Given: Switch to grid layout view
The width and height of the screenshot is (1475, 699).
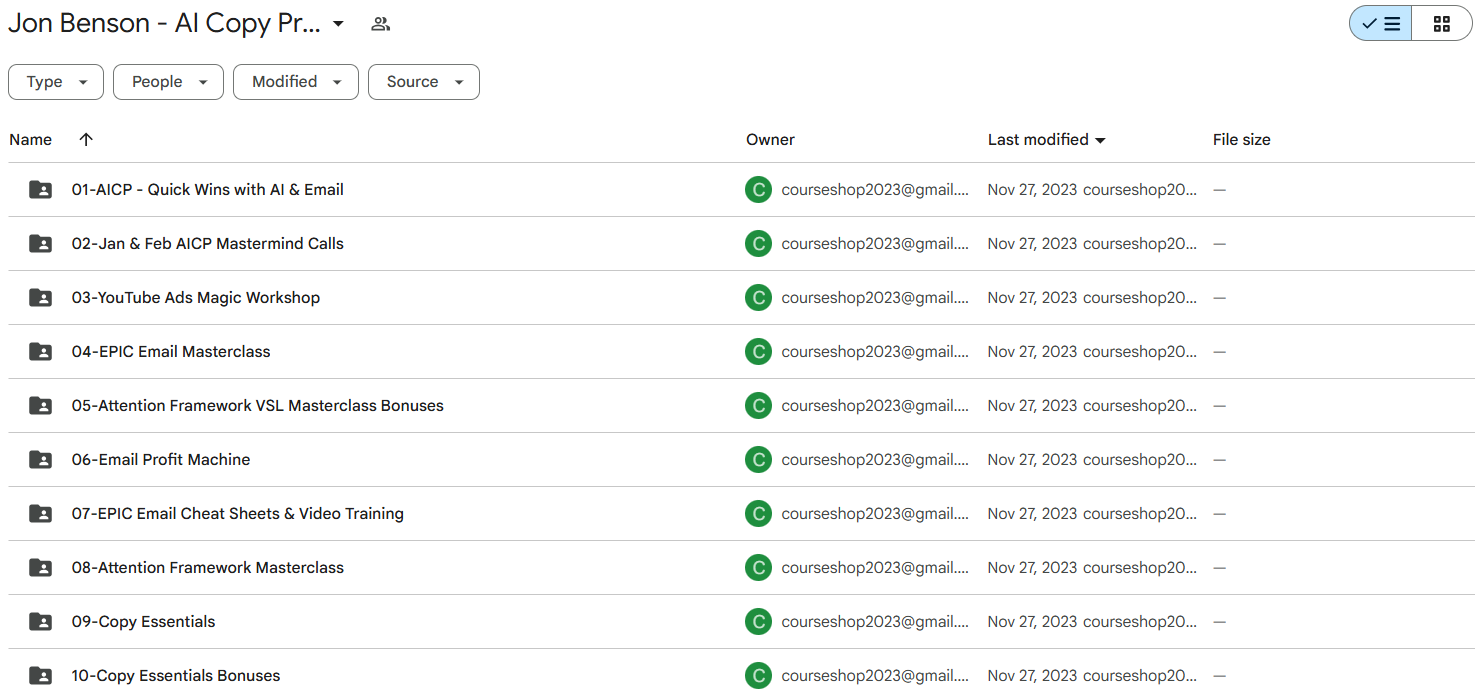Looking at the screenshot, I should pos(1441,24).
